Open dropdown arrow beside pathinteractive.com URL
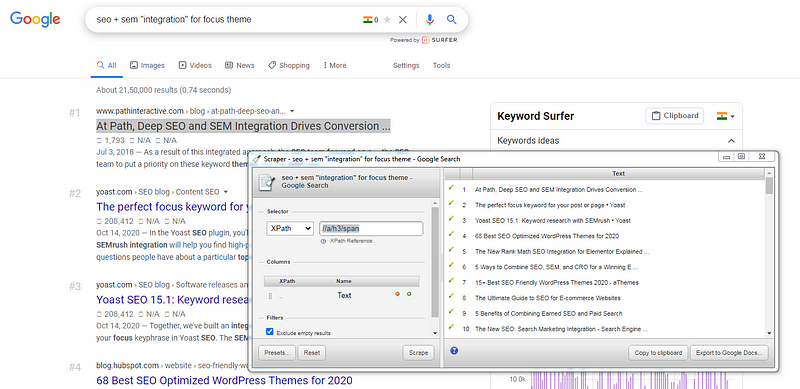Screen dimensions: 800x389 pos(291,111)
